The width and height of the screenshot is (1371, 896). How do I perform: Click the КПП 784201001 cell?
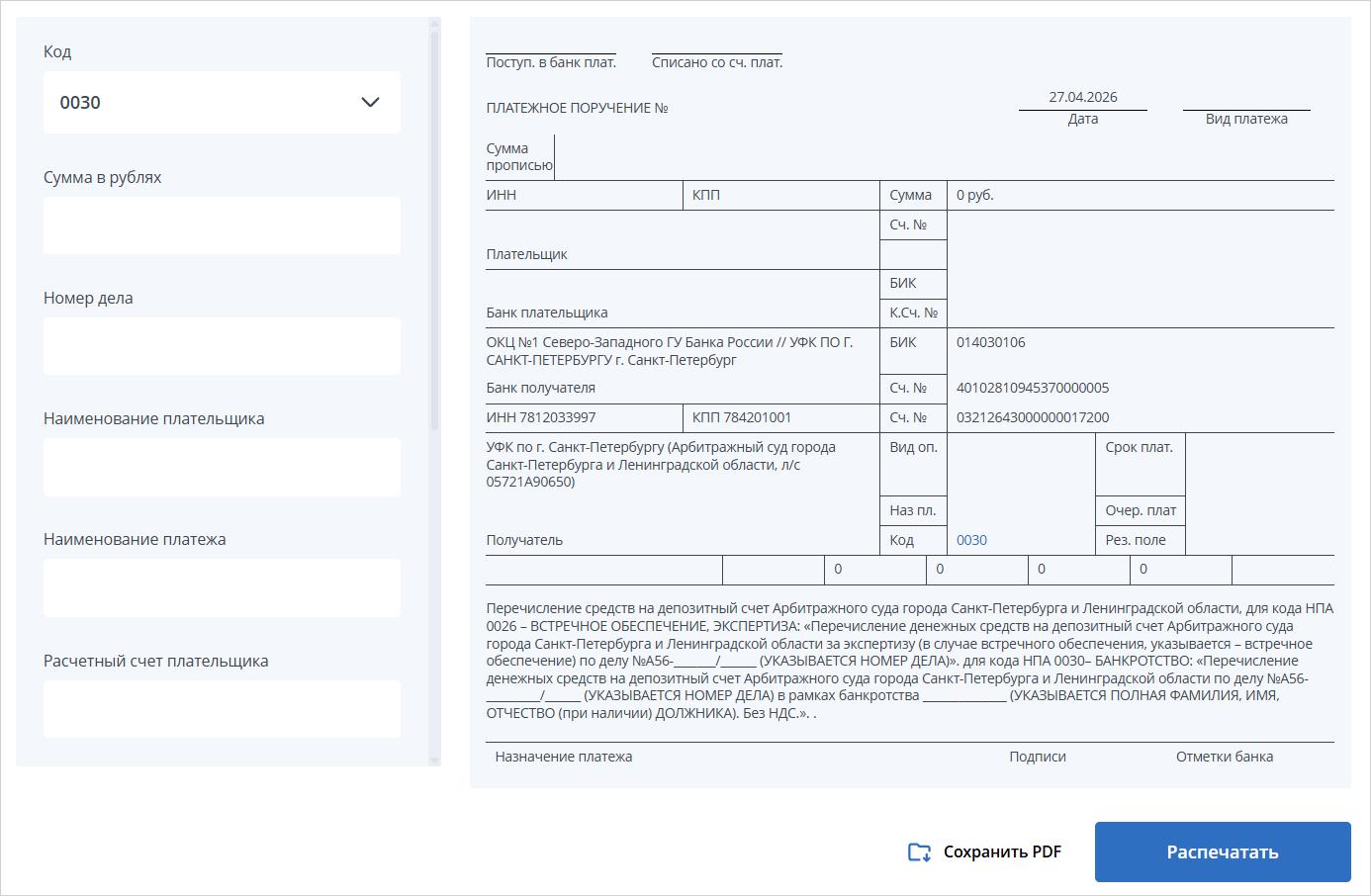[x=741, y=417]
